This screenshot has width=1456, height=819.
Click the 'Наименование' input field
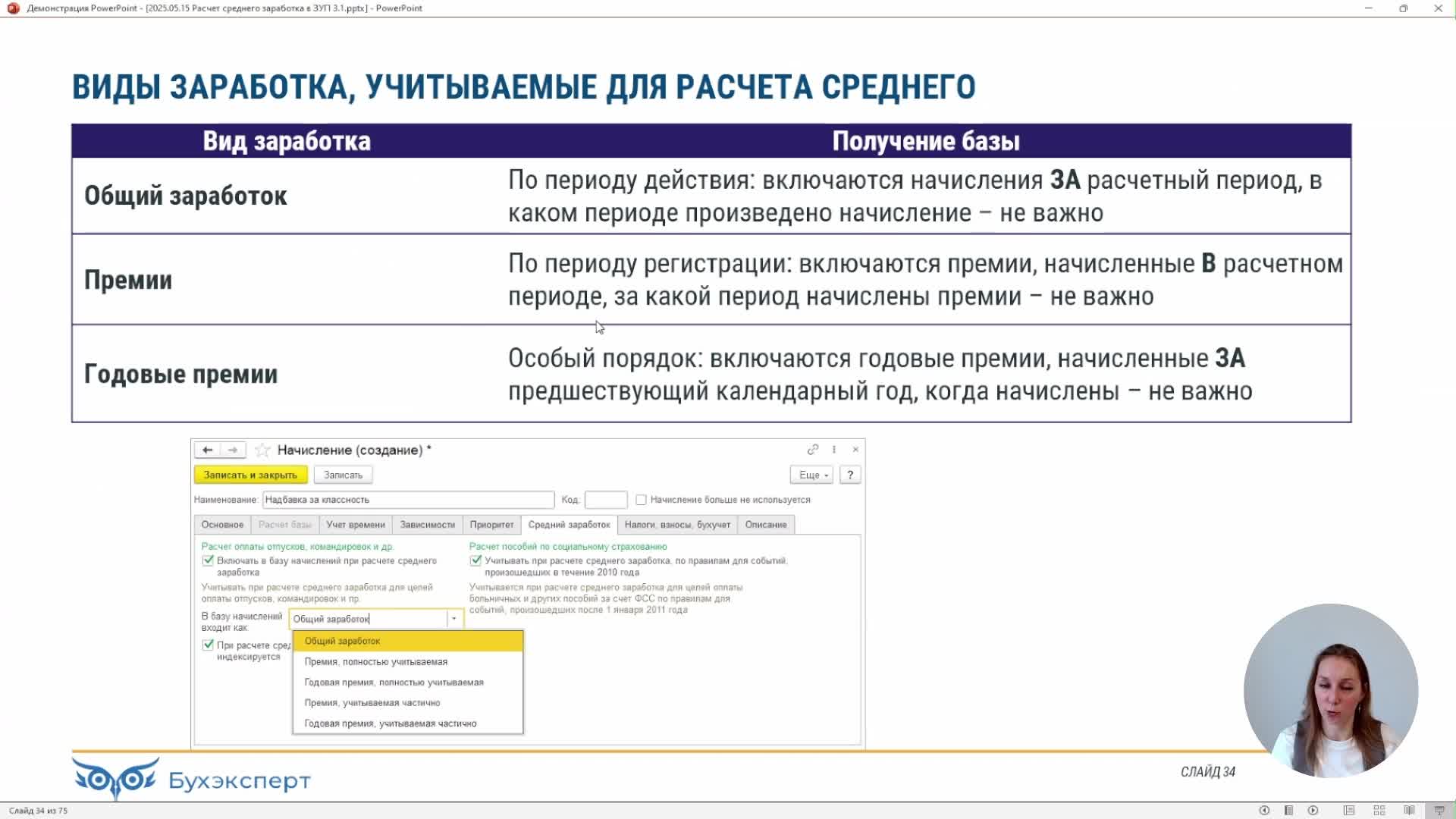click(x=408, y=500)
